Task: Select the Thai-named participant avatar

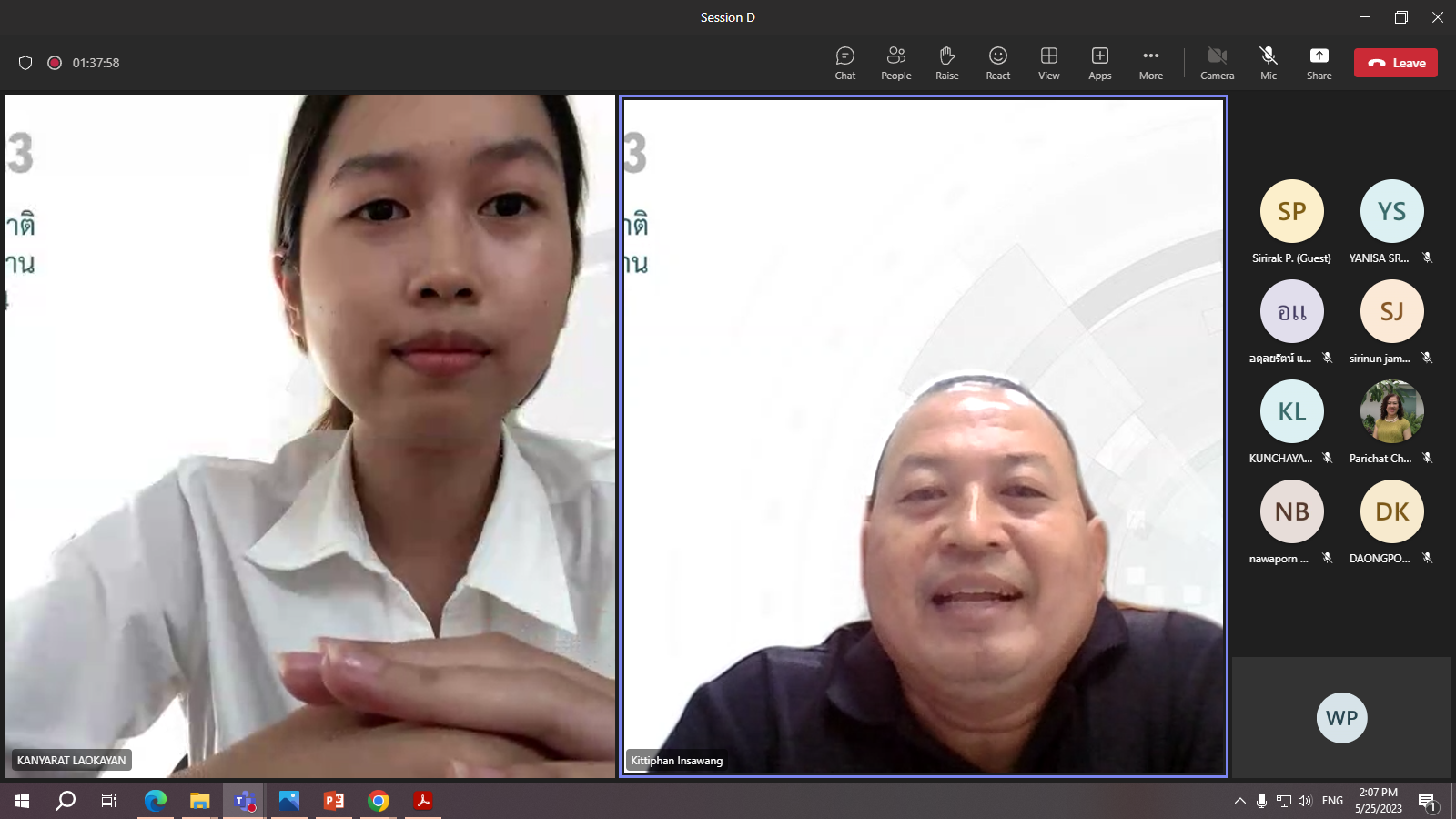Action: click(x=1292, y=311)
